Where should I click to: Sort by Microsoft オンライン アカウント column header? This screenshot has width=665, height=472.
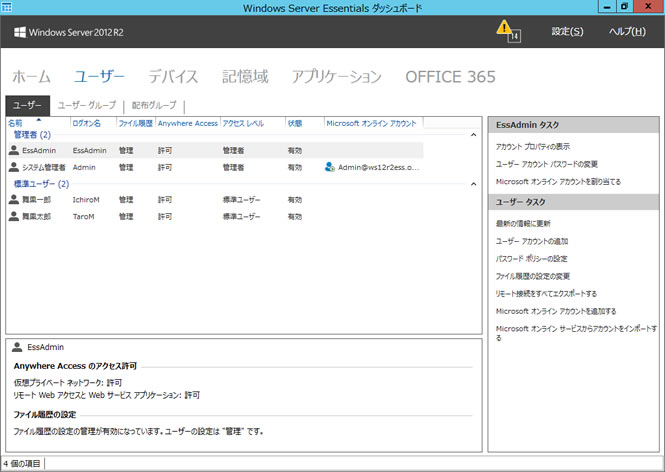click(x=372, y=123)
